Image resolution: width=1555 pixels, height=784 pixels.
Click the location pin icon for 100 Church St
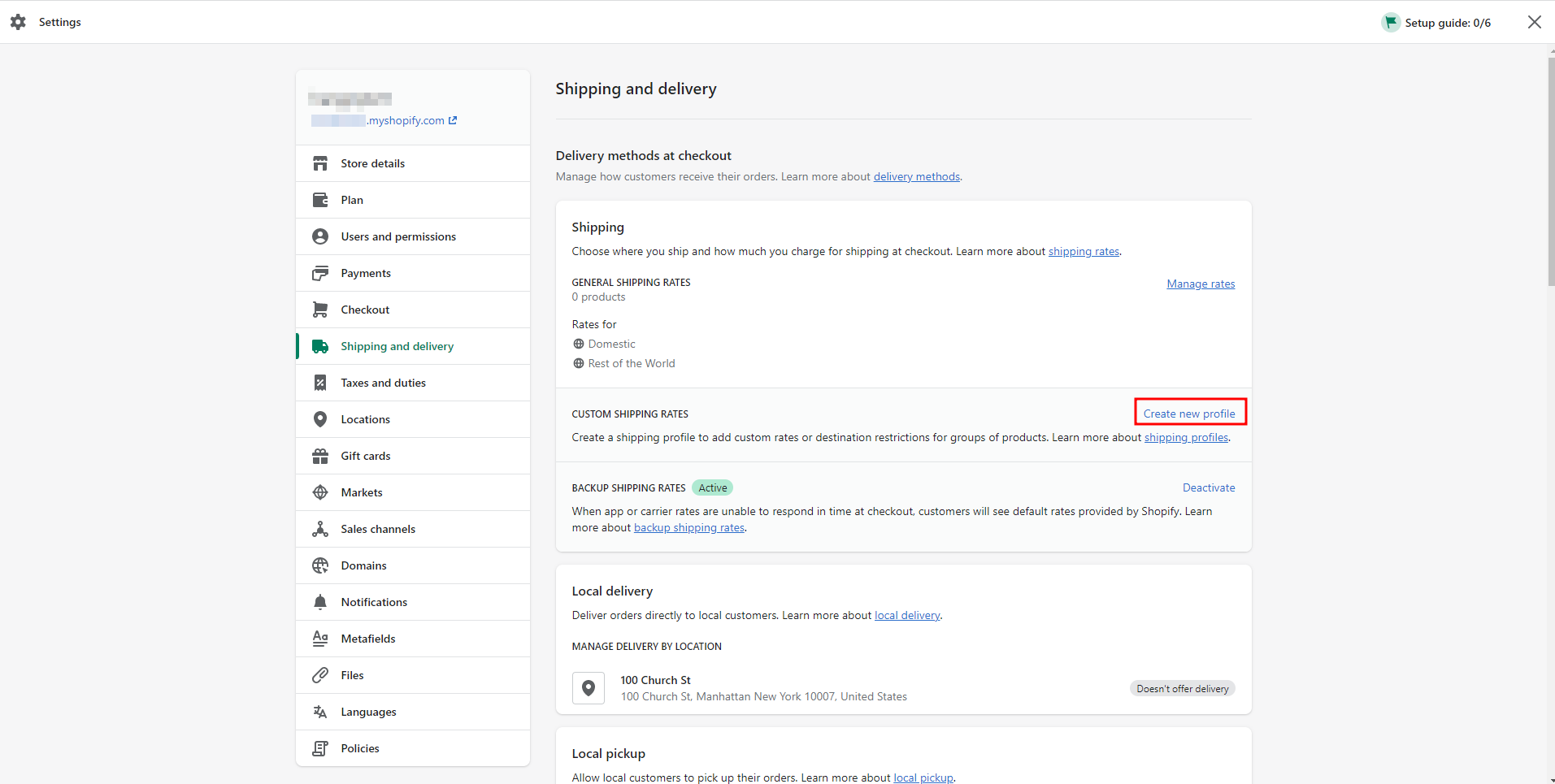pyautogui.click(x=589, y=688)
